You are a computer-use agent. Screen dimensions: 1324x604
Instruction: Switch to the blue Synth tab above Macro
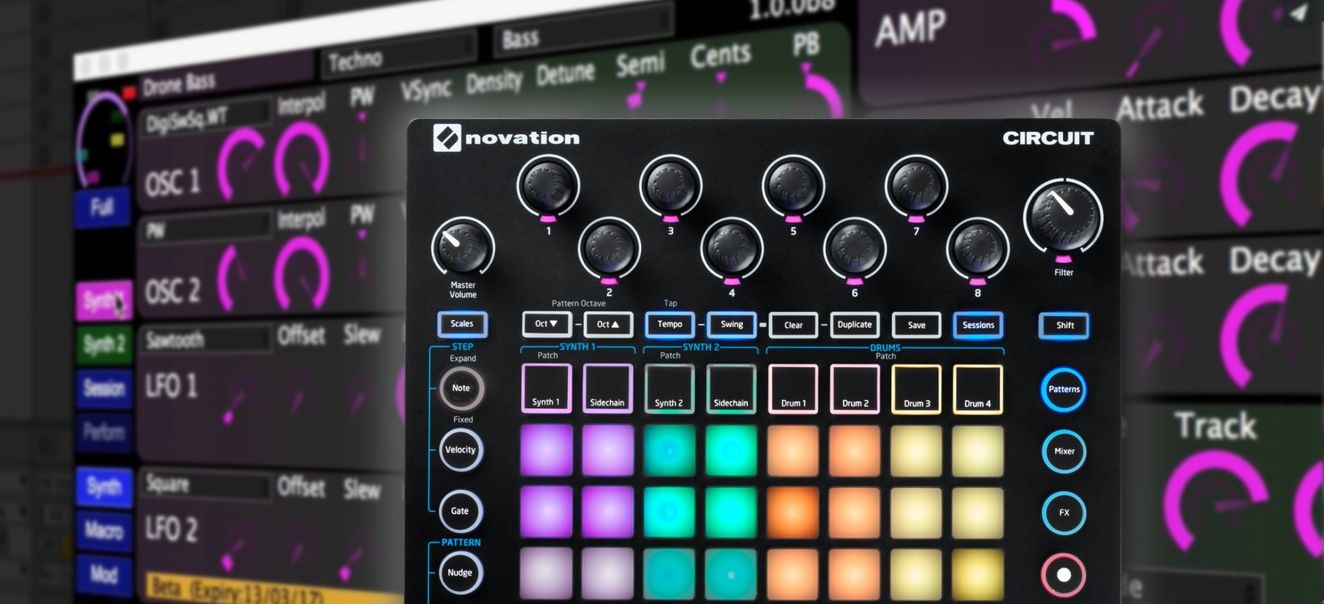pyautogui.click(x=104, y=487)
